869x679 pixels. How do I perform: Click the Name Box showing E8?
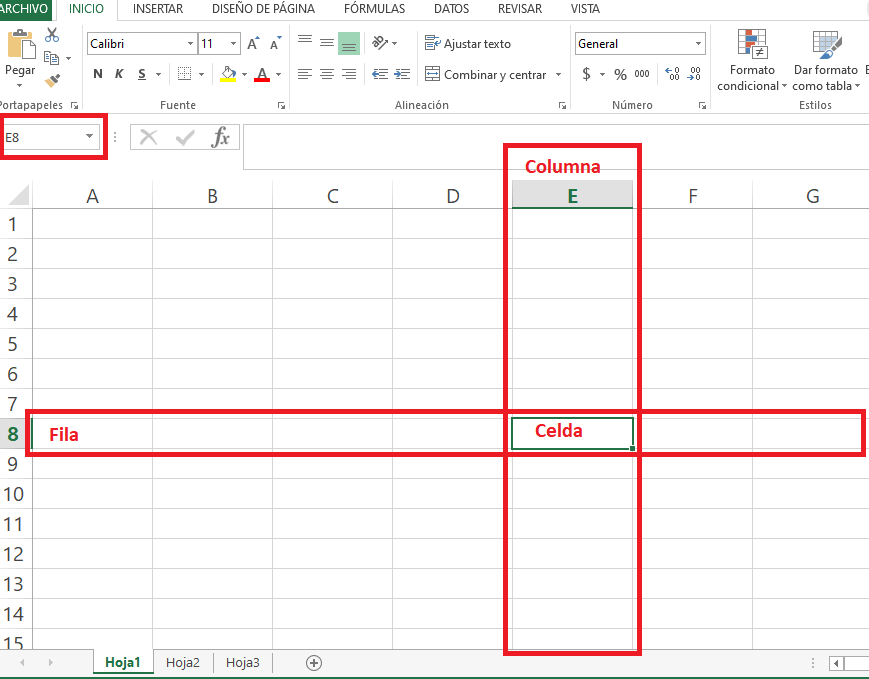pos(51,137)
